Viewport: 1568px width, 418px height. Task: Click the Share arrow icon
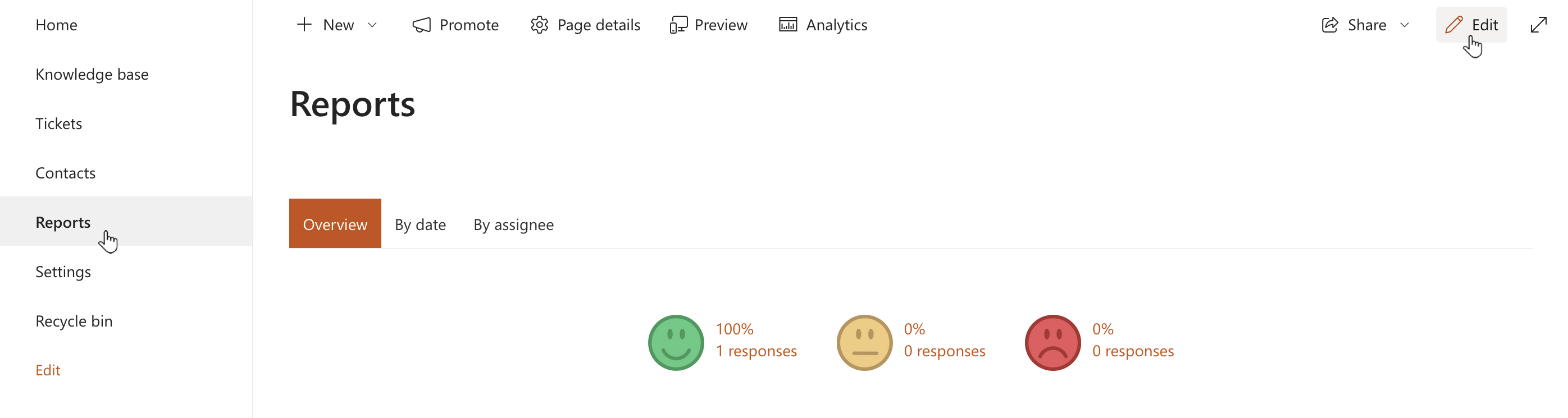(1330, 25)
